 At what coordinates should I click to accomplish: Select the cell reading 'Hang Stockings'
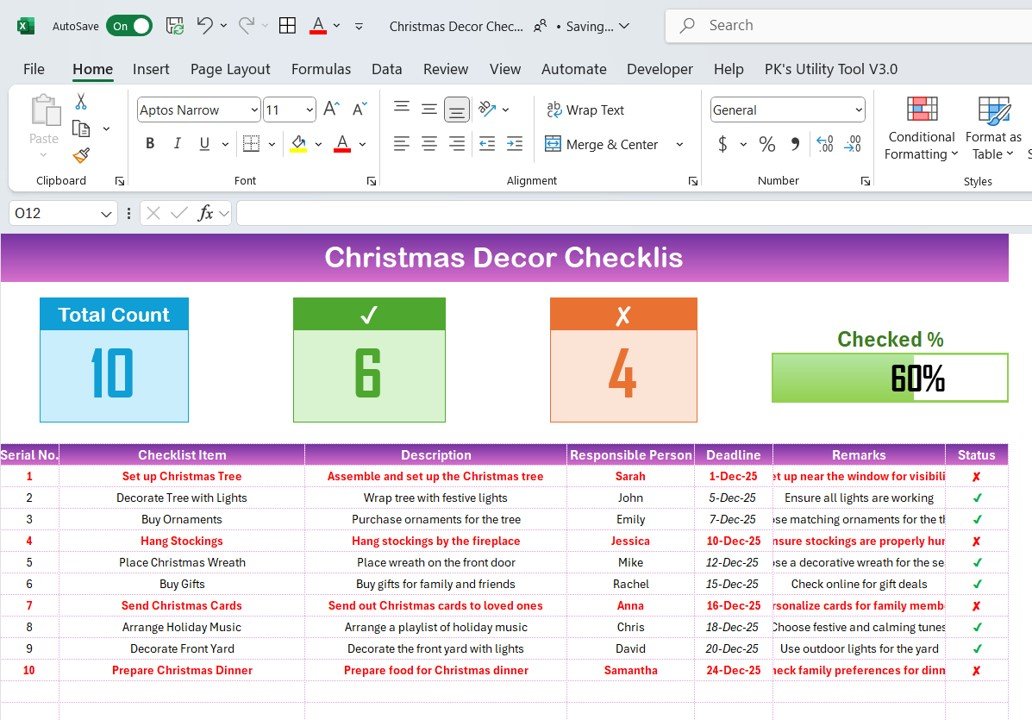[x=182, y=541]
